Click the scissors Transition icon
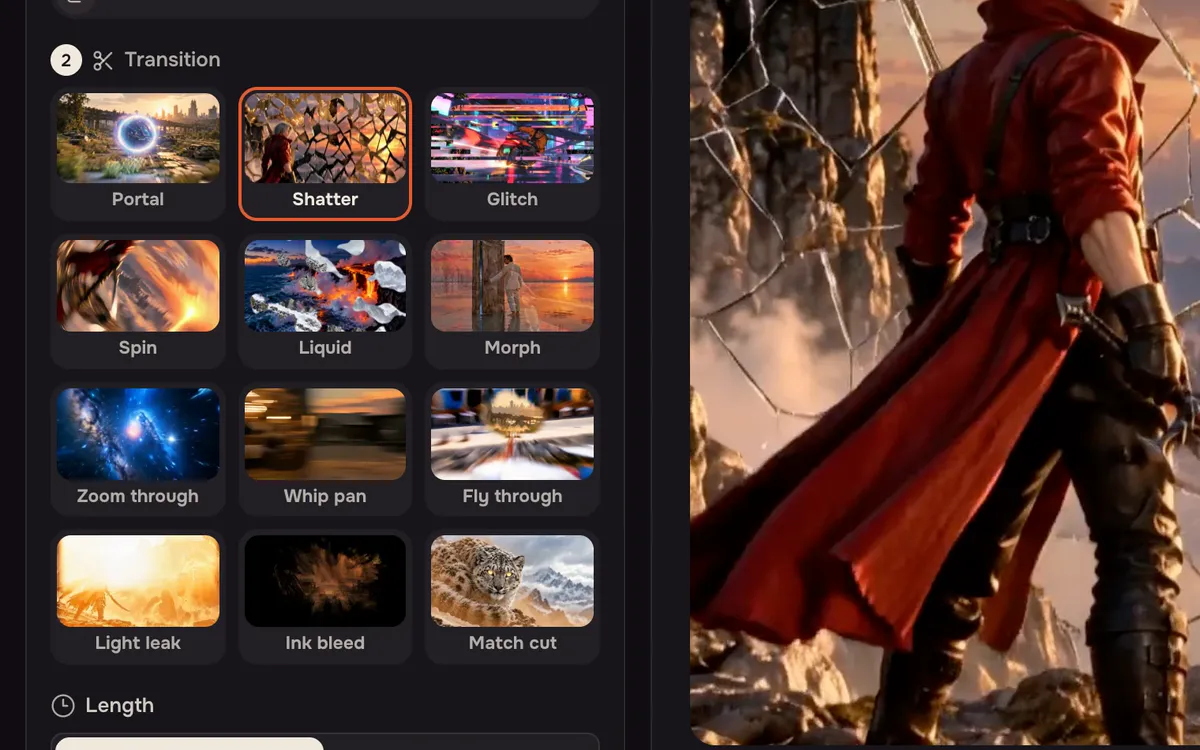Viewport: 1200px width, 750px height. (x=103, y=61)
